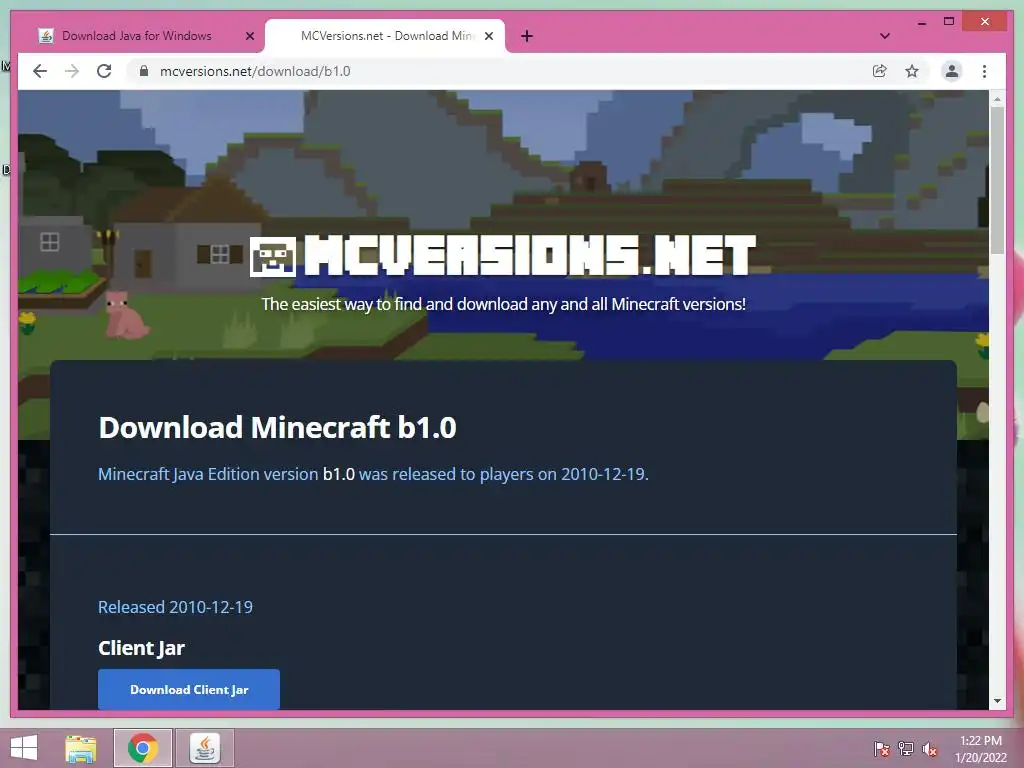Close the Download Java for Windows tab

click(249, 36)
